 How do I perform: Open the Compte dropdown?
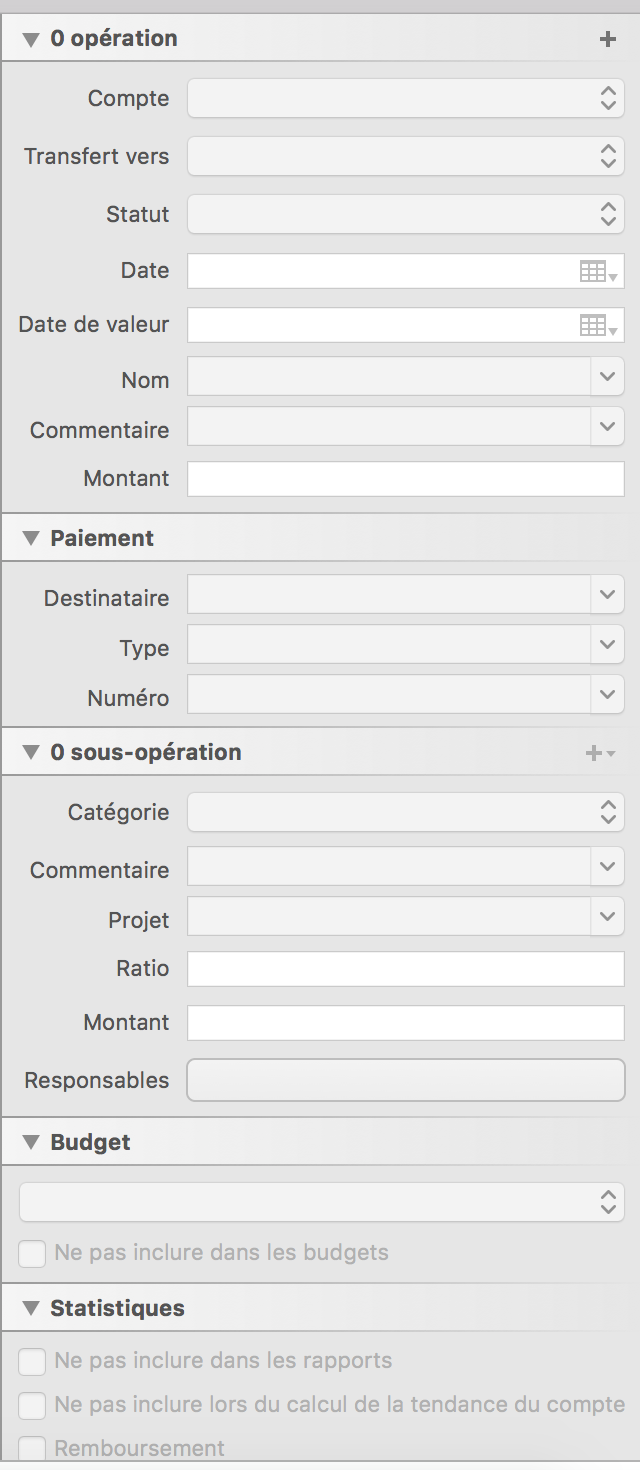pos(406,98)
